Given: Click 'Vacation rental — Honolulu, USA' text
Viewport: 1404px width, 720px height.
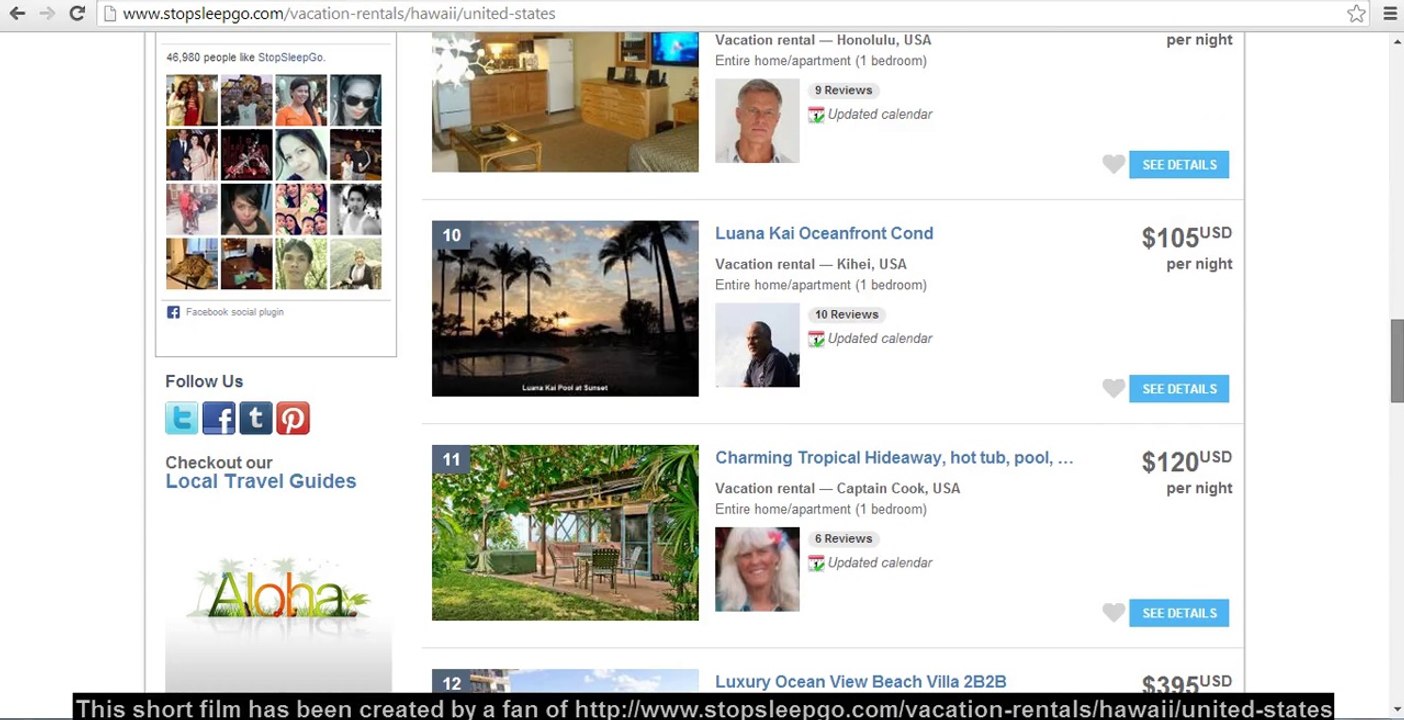Looking at the screenshot, I should pyautogui.click(x=823, y=40).
